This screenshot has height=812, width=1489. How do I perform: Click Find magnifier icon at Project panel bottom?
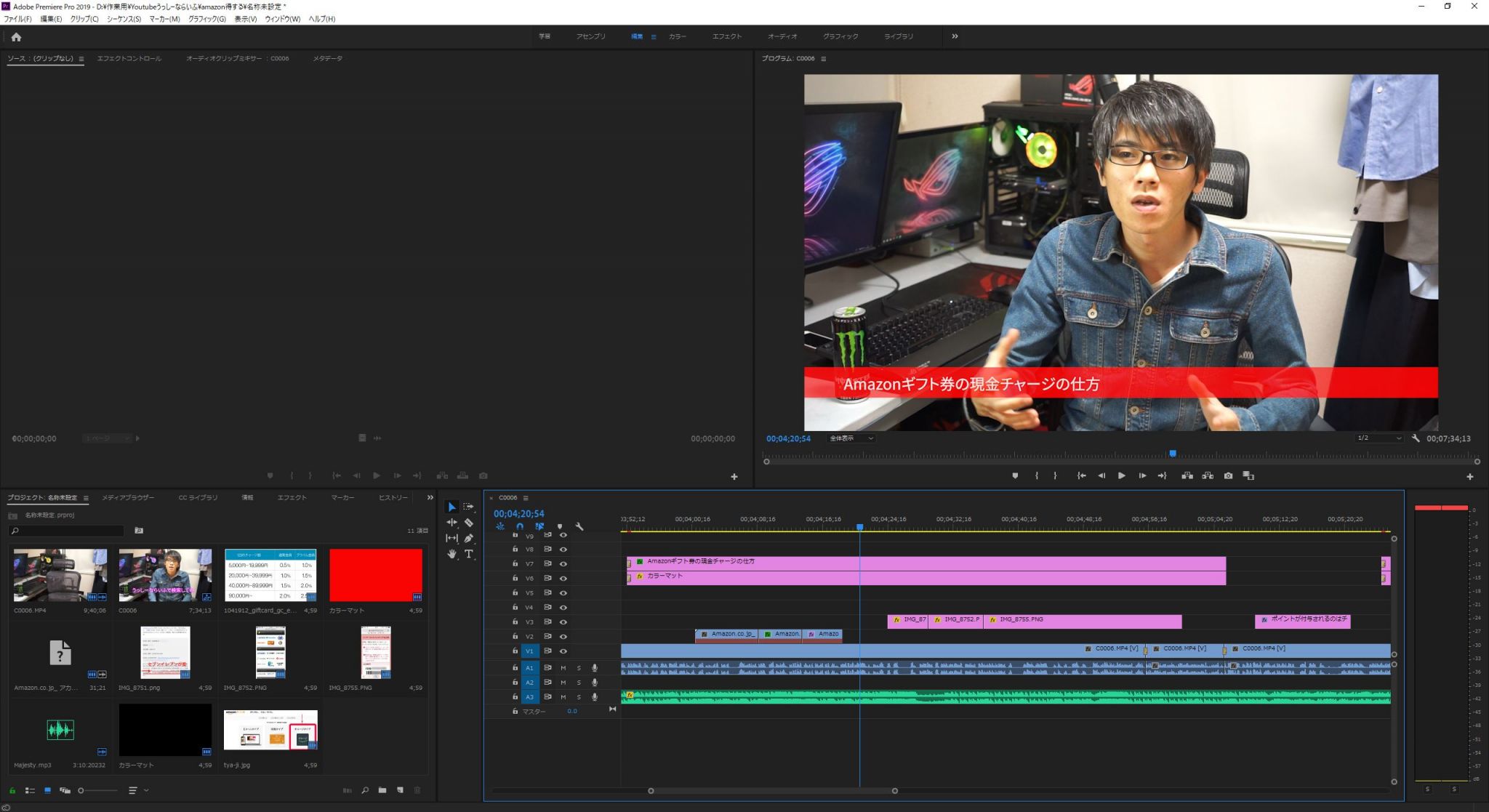click(365, 790)
